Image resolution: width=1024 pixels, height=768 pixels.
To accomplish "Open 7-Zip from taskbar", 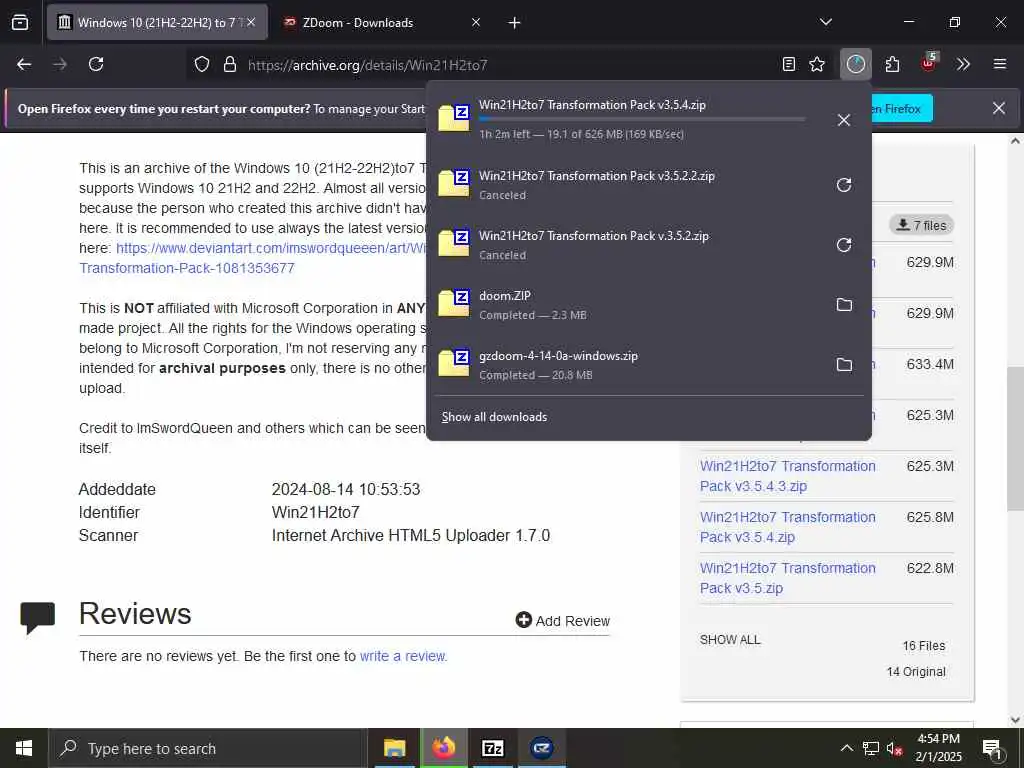I will (493, 748).
